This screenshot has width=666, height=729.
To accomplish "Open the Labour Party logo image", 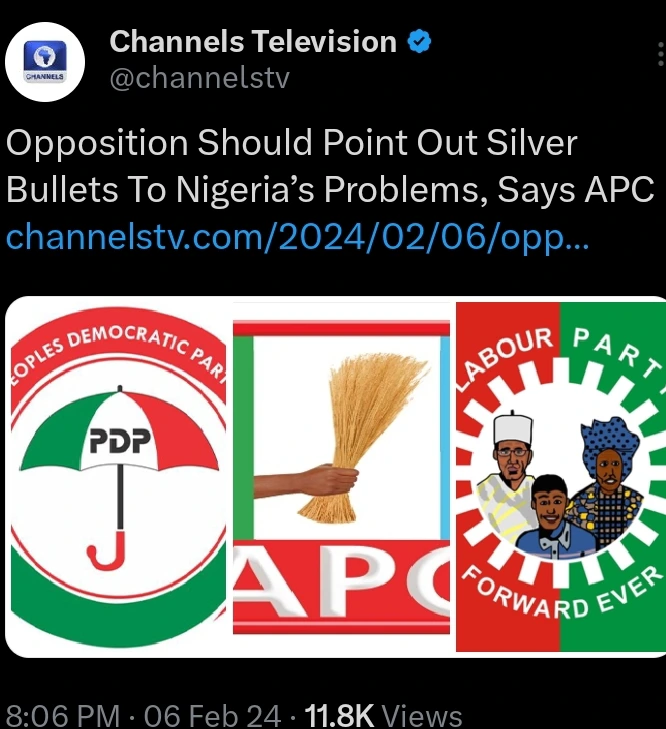I will tap(560, 477).
